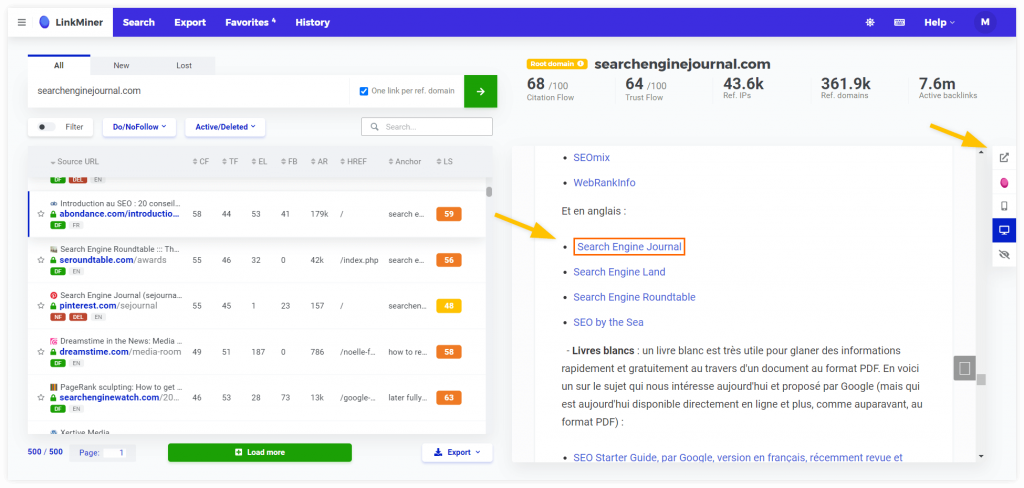Viewport: 1024px width, 488px height.
Task: Open the Export dropdown below the table
Action: [x=457, y=452]
